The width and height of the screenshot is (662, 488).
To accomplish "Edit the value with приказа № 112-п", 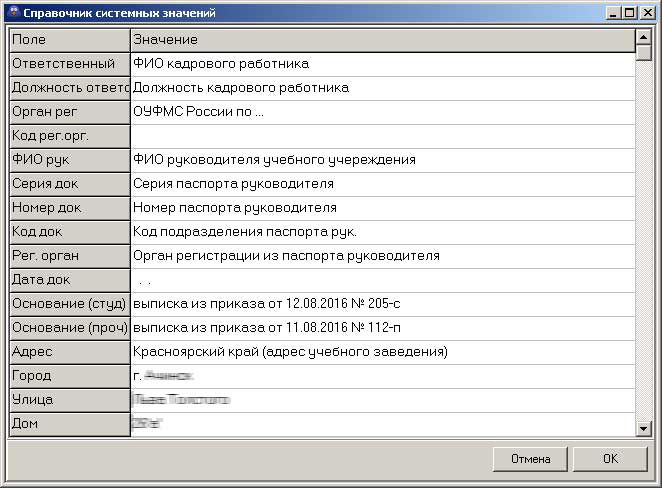I will [x=383, y=329].
